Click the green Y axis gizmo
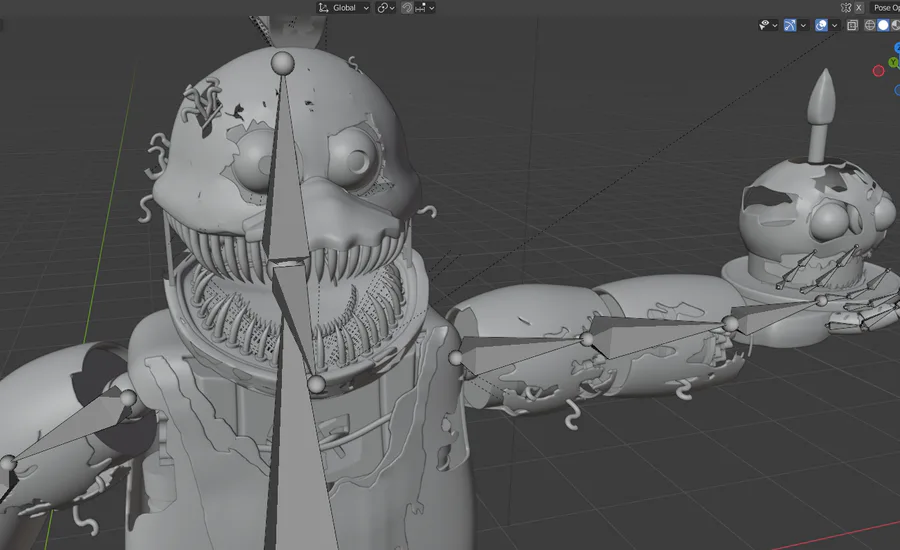900x550 pixels. pyautogui.click(x=893, y=62)
